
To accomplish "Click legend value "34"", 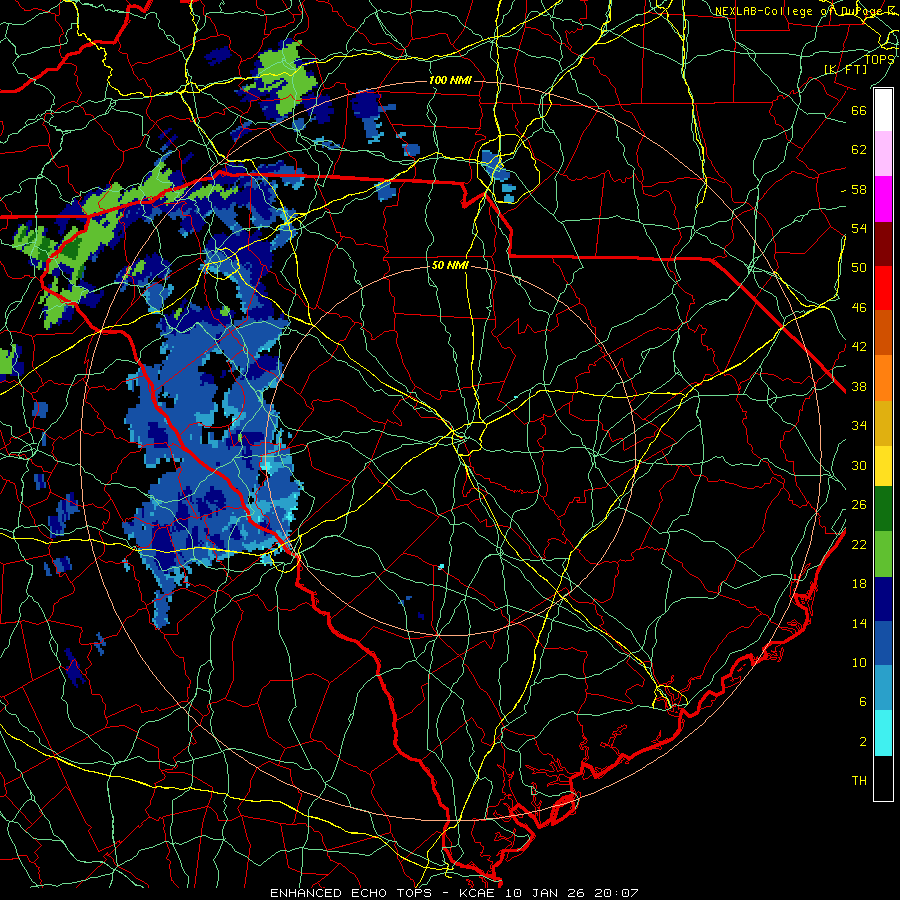I will pos(859,426).
